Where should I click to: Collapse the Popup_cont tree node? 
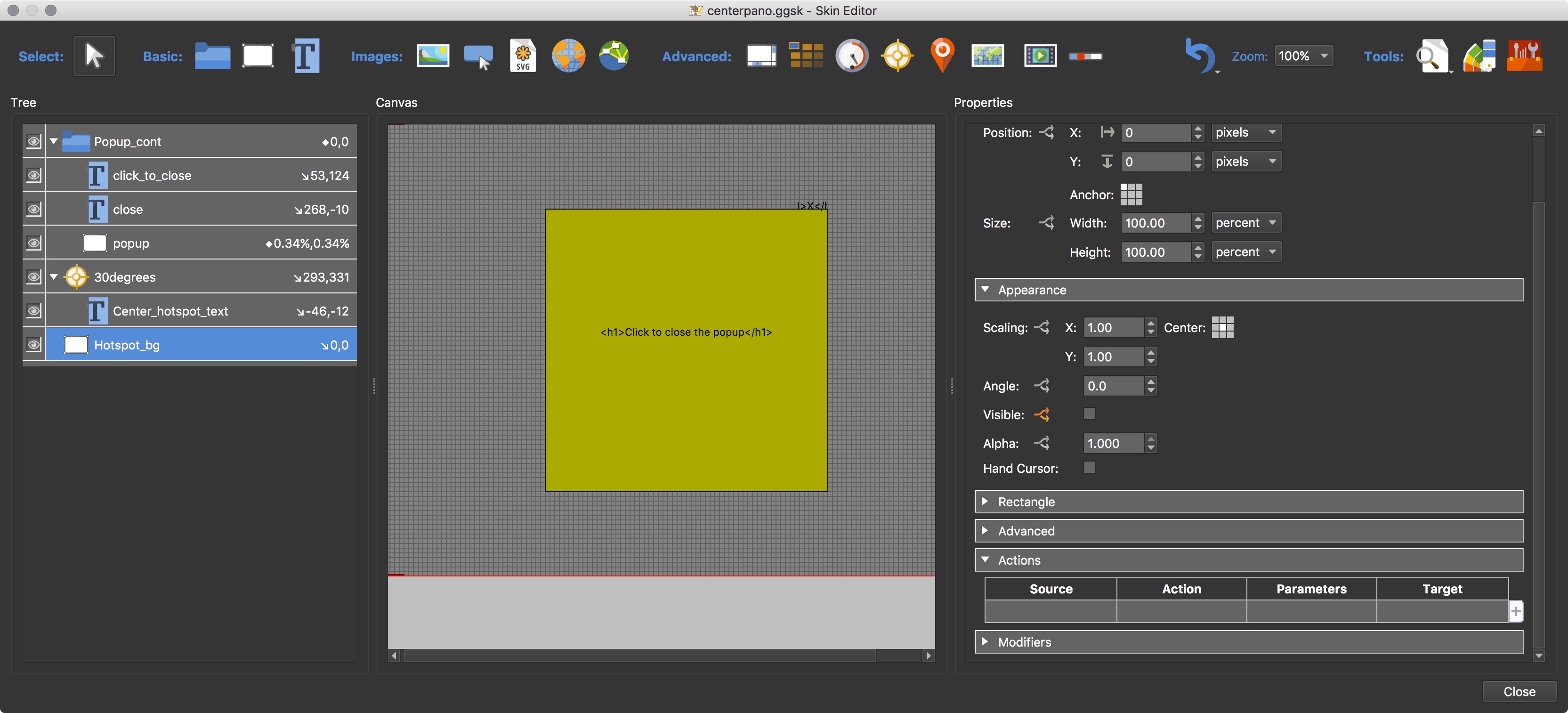54,141
